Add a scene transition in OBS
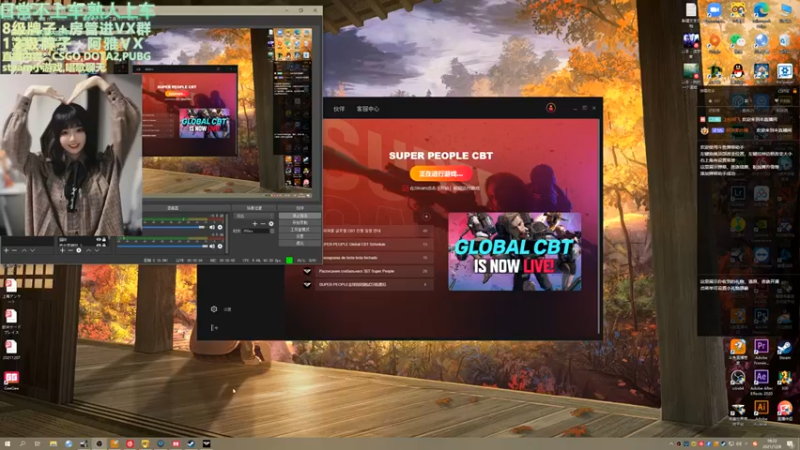 [x=255, y=223]
